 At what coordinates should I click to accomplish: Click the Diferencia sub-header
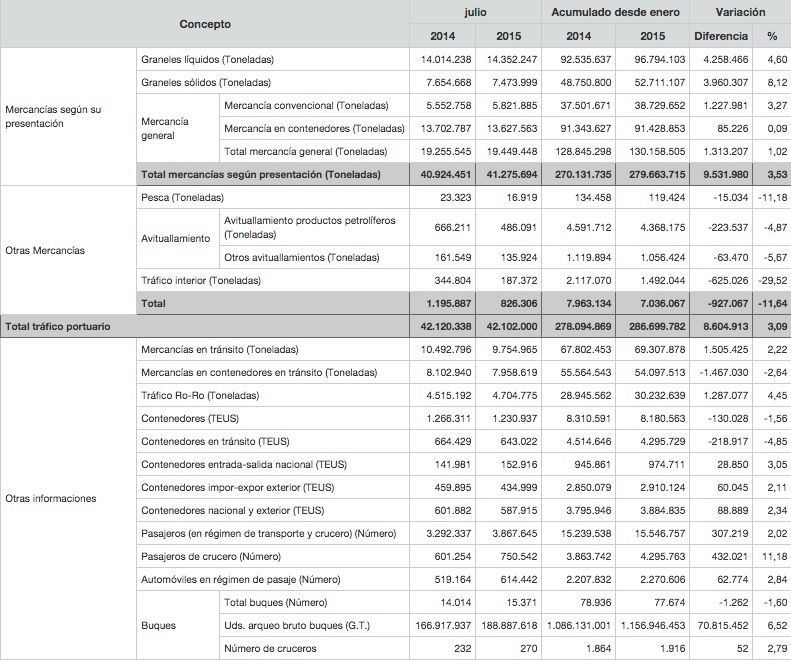718,37
